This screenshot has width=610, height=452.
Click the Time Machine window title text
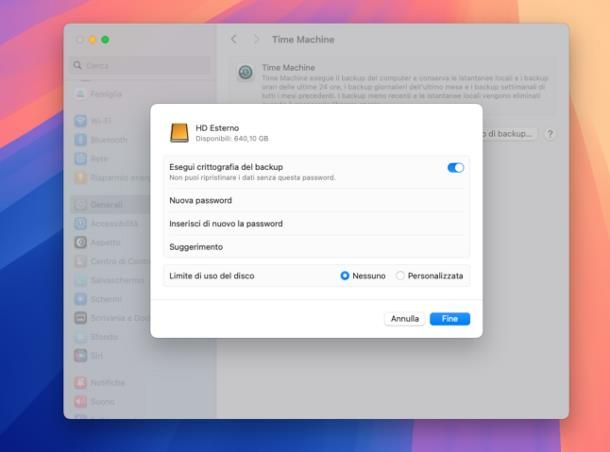point(303,39)
